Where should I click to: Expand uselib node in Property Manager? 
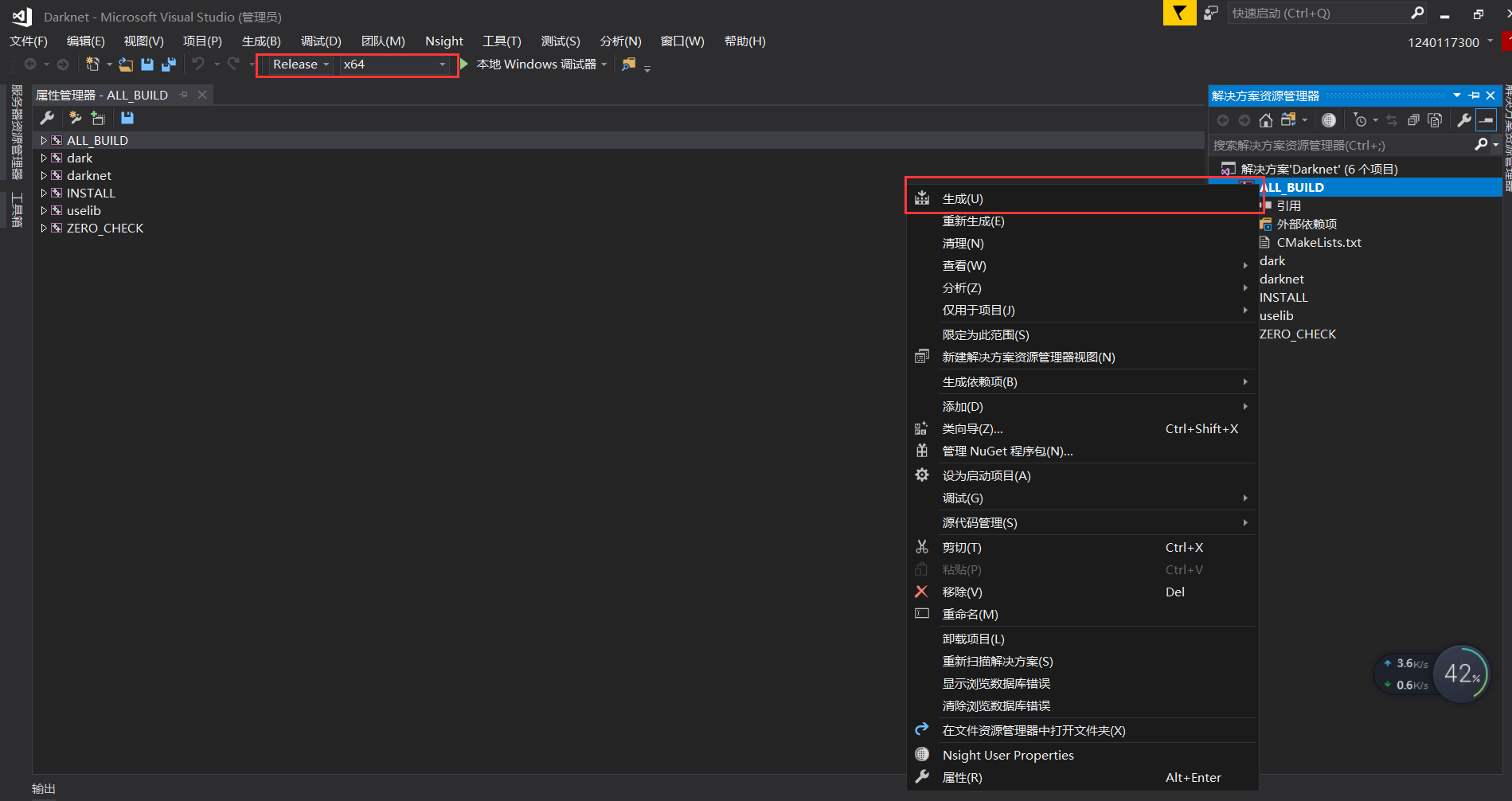tap(43, 210)
